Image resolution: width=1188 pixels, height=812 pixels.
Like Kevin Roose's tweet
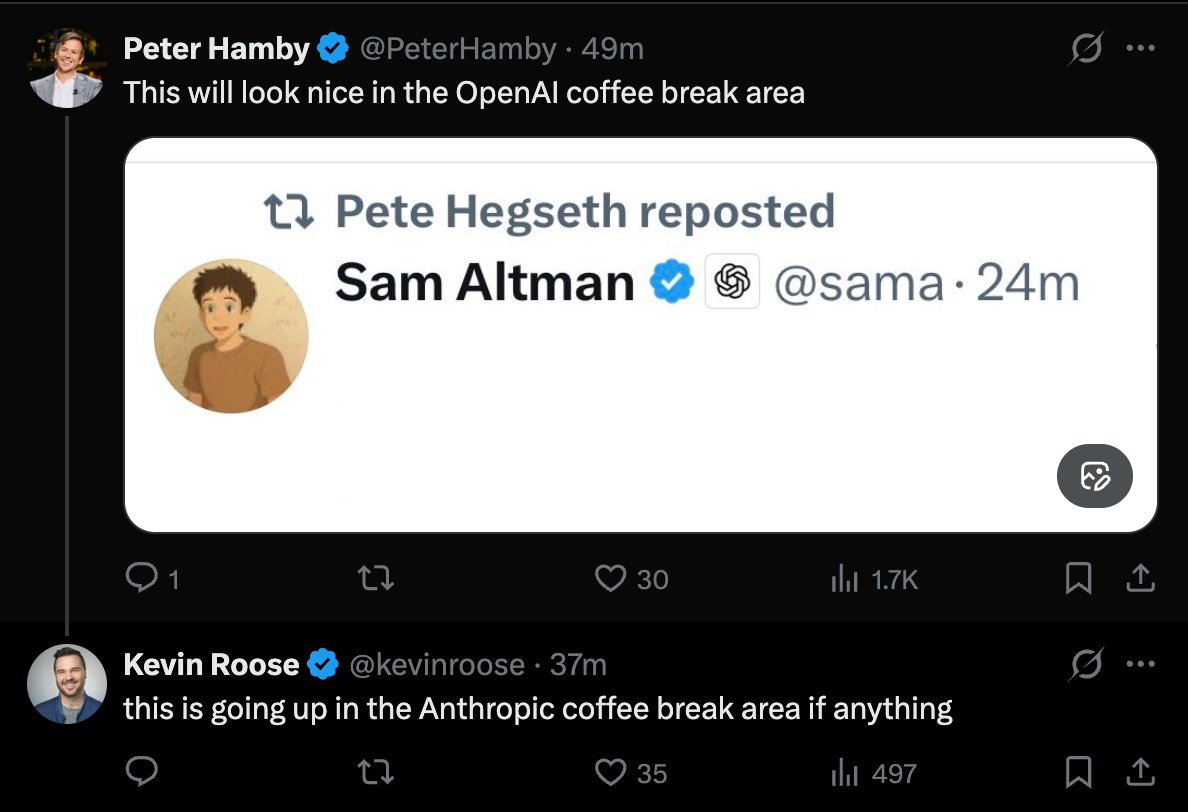(611, 771)
